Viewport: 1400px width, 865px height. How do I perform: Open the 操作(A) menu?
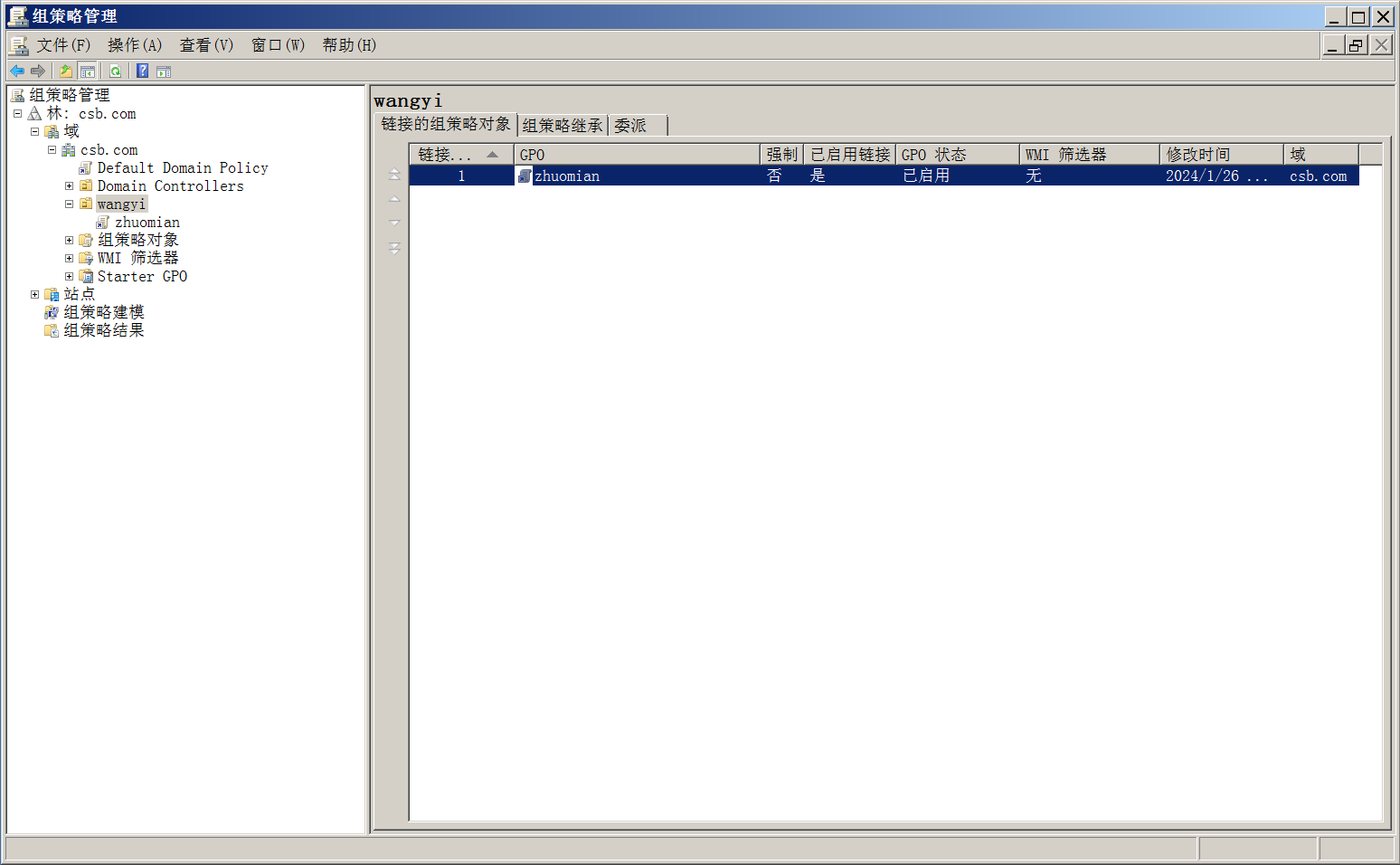pyautogui.click(x=135, y=45)
